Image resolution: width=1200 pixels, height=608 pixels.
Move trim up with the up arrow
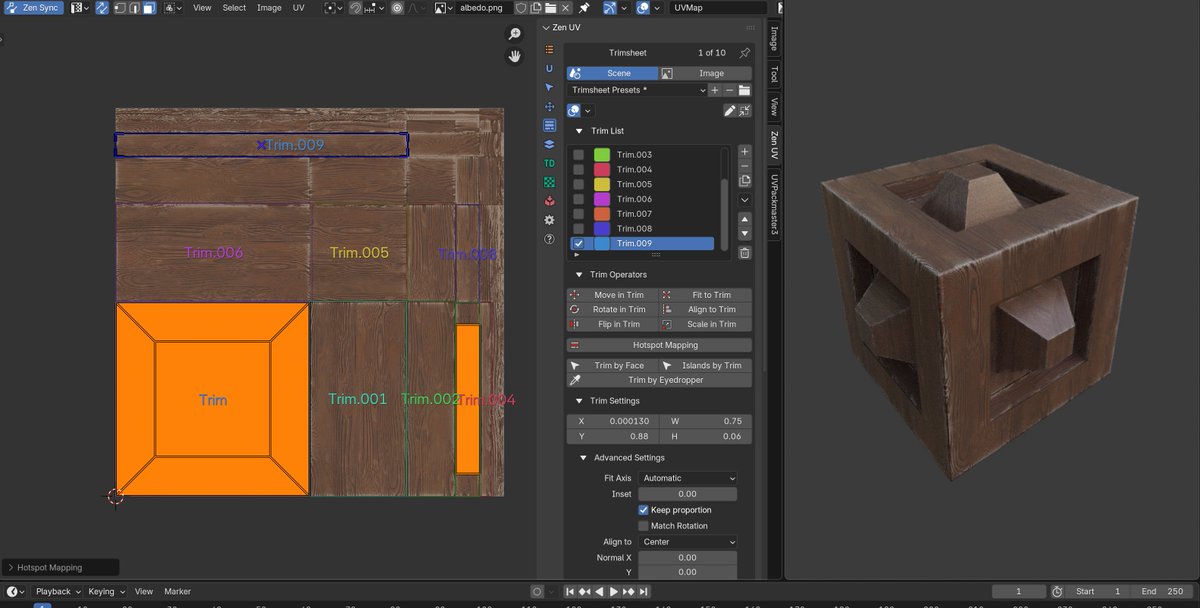point(744,219)
